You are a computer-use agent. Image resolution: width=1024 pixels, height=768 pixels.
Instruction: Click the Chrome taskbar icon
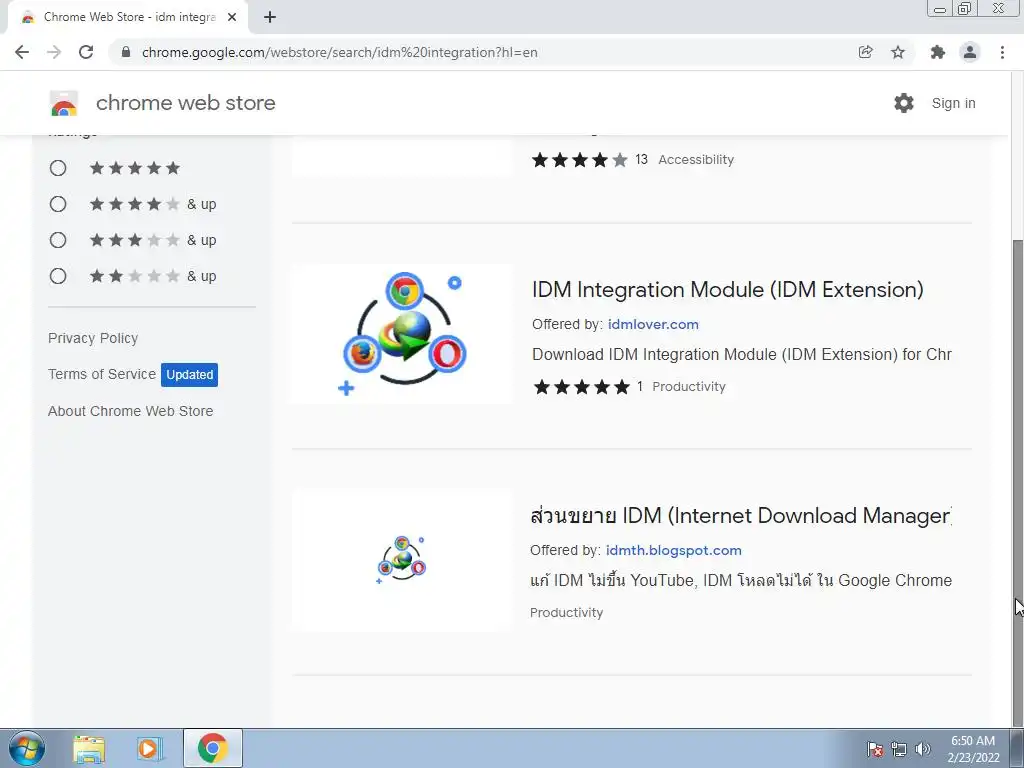coord(213,748)
